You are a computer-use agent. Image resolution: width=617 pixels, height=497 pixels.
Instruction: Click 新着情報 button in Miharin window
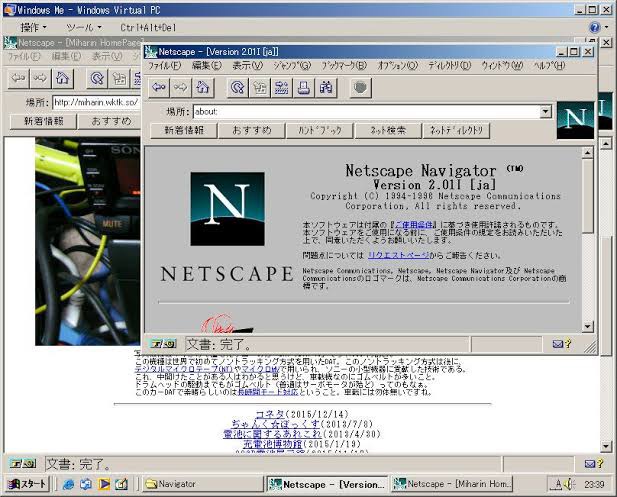(x=44, y=121)
